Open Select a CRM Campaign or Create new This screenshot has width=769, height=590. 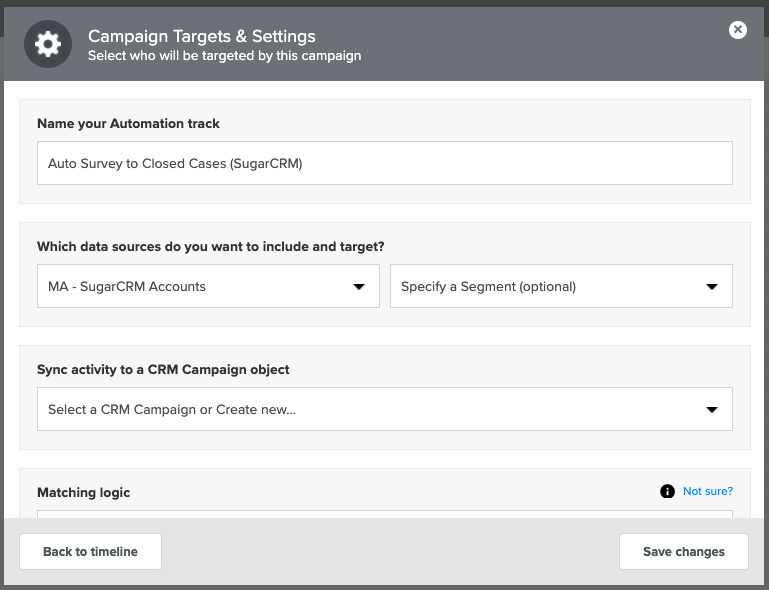(385, 409)
